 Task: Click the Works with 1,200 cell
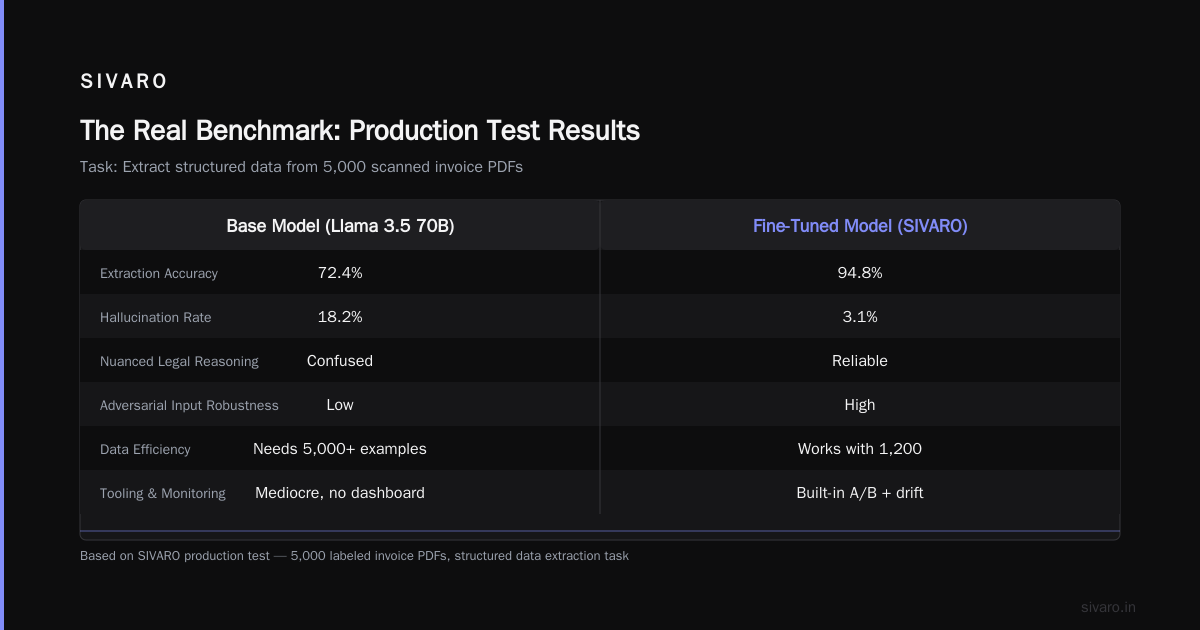[860, 449]
